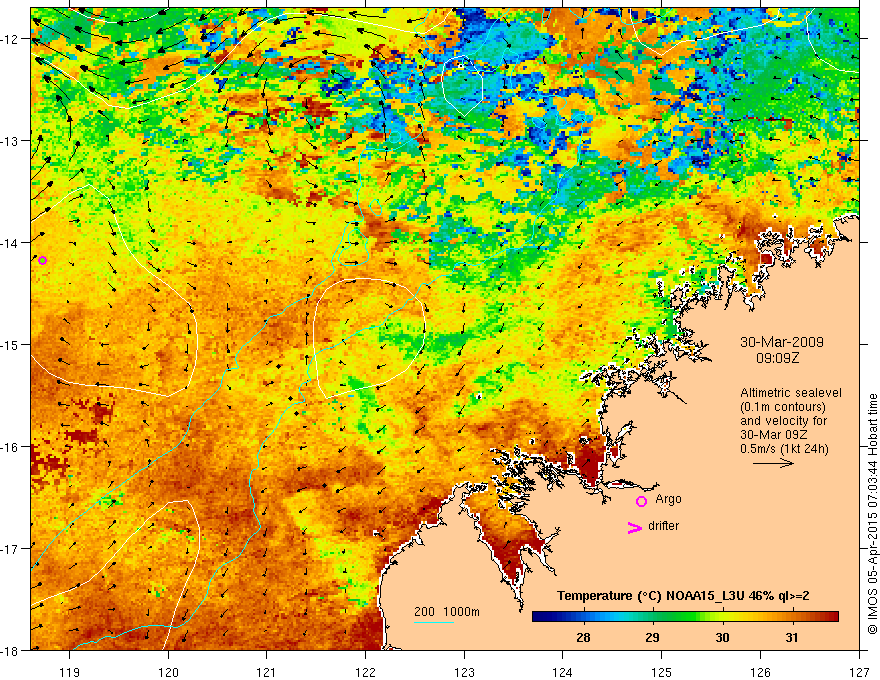Screen dimensions: 880x680
Task: Click the 30 value on temperature scale
Action: pyautogui.click(x=722, y=637)
